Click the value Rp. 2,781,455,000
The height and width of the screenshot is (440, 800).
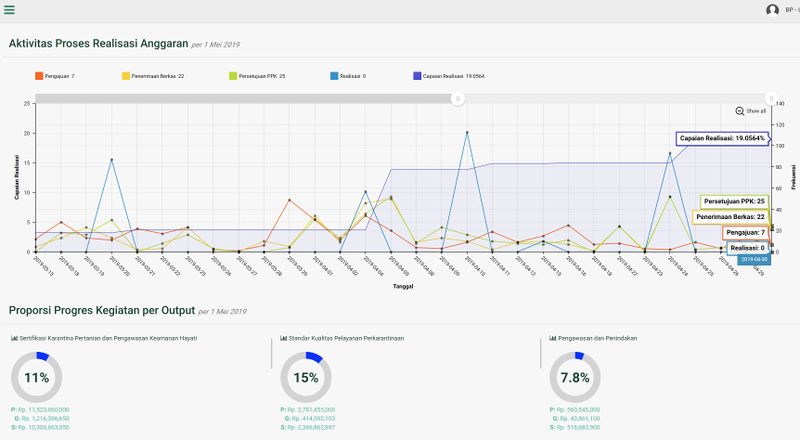(311, 410)
